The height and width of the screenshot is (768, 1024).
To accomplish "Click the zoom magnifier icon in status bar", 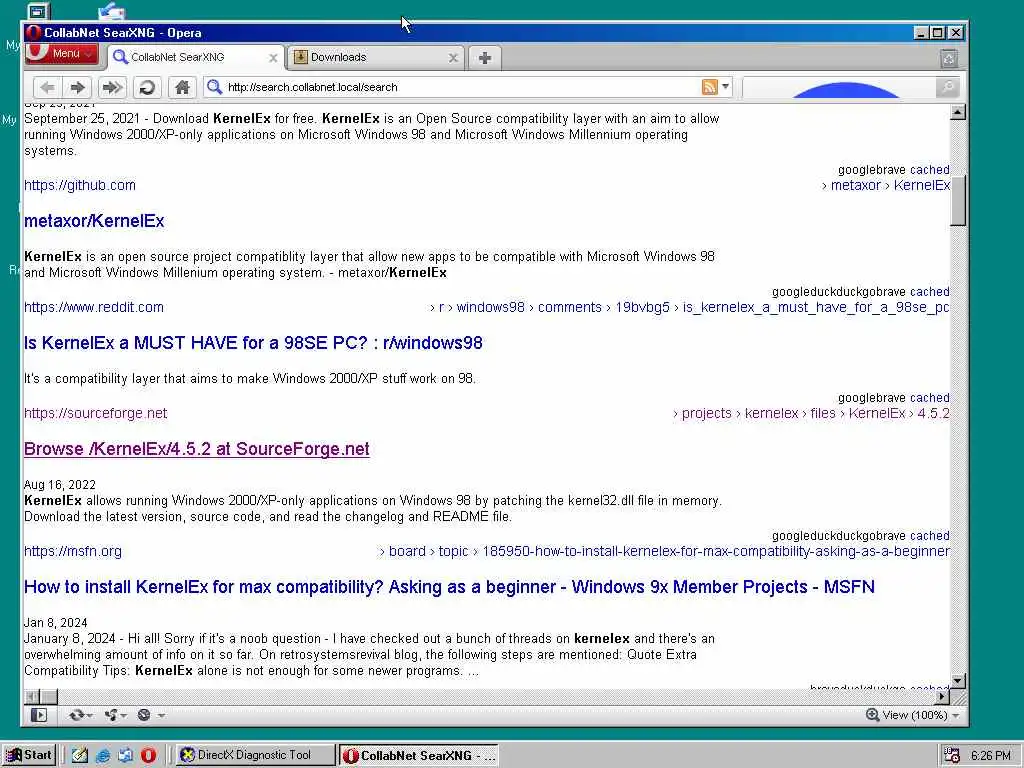I will click(872, 715).
